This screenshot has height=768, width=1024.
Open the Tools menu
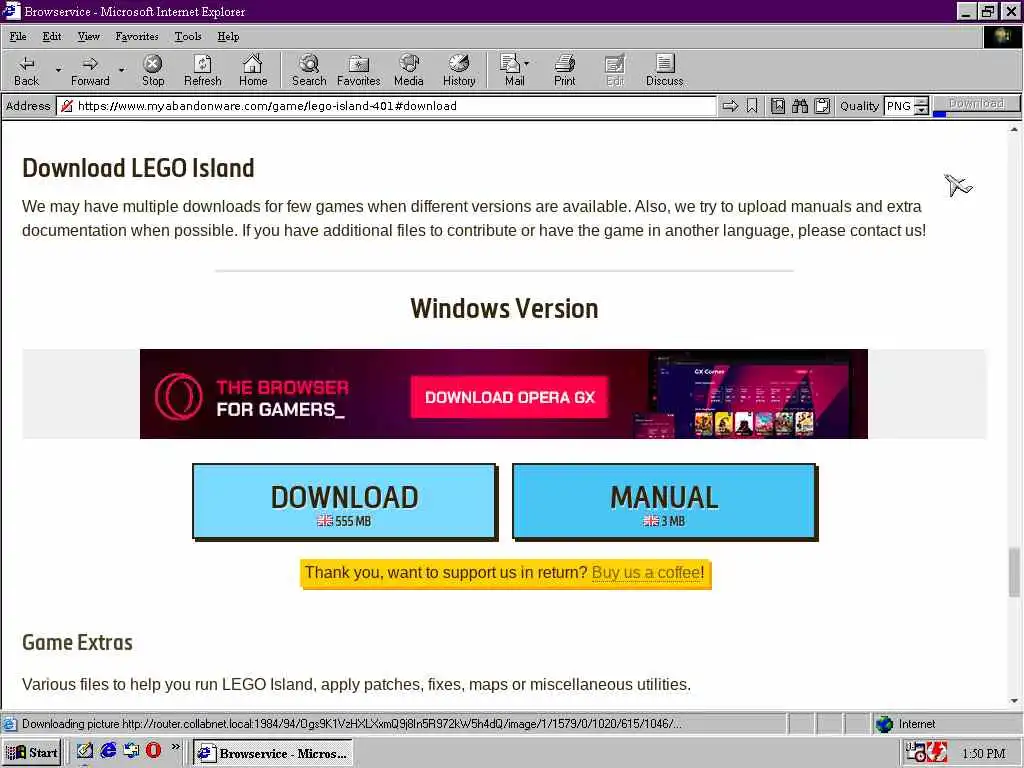188,37
